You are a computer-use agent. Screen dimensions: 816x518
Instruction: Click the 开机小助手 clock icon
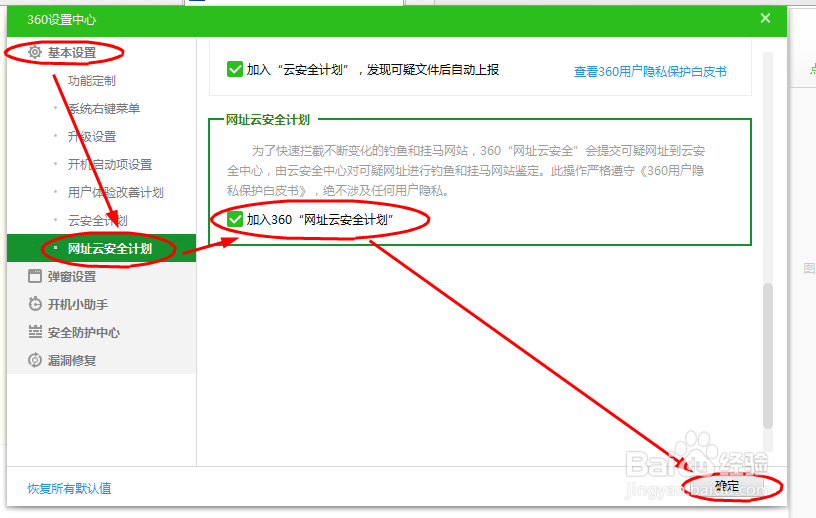pos(35,304)
